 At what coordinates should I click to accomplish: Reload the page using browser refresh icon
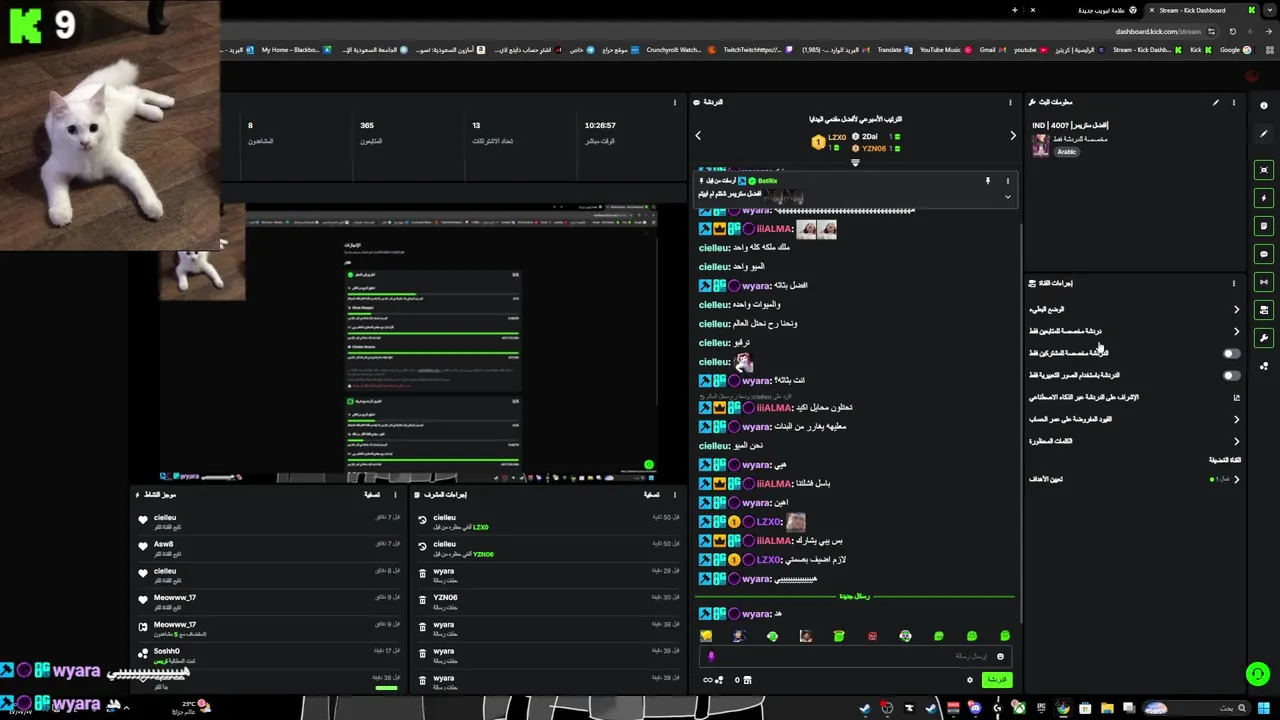[x=1232, y=31]
